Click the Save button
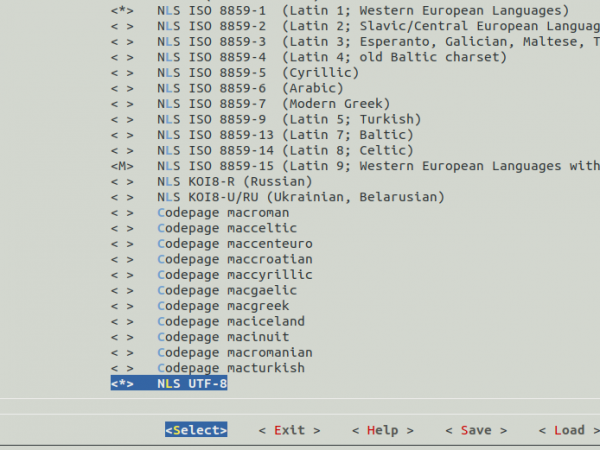Screen dimensions: 600x450 [x=475, y=430]
